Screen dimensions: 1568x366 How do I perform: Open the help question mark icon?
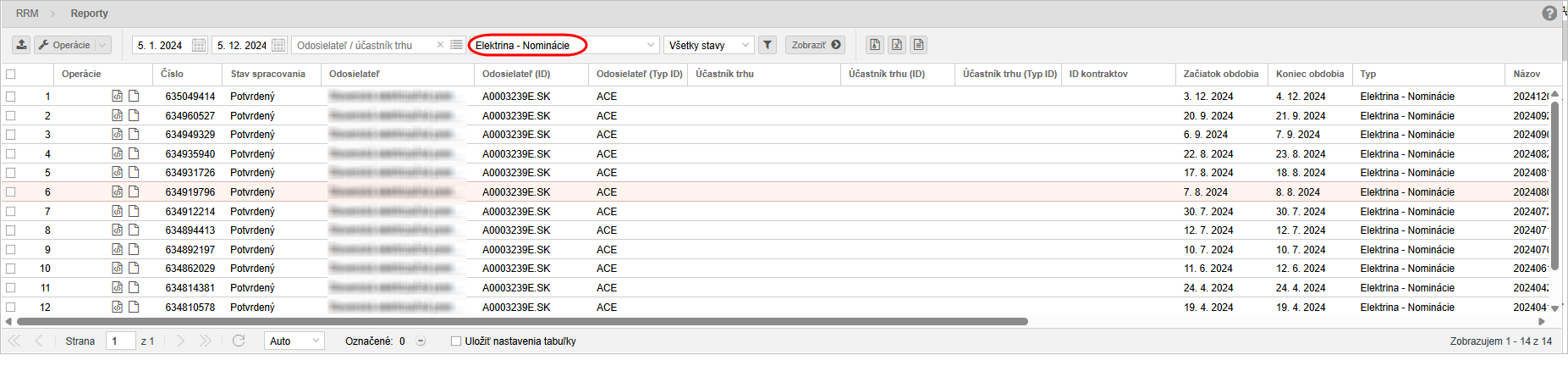tap(1549, 14)
